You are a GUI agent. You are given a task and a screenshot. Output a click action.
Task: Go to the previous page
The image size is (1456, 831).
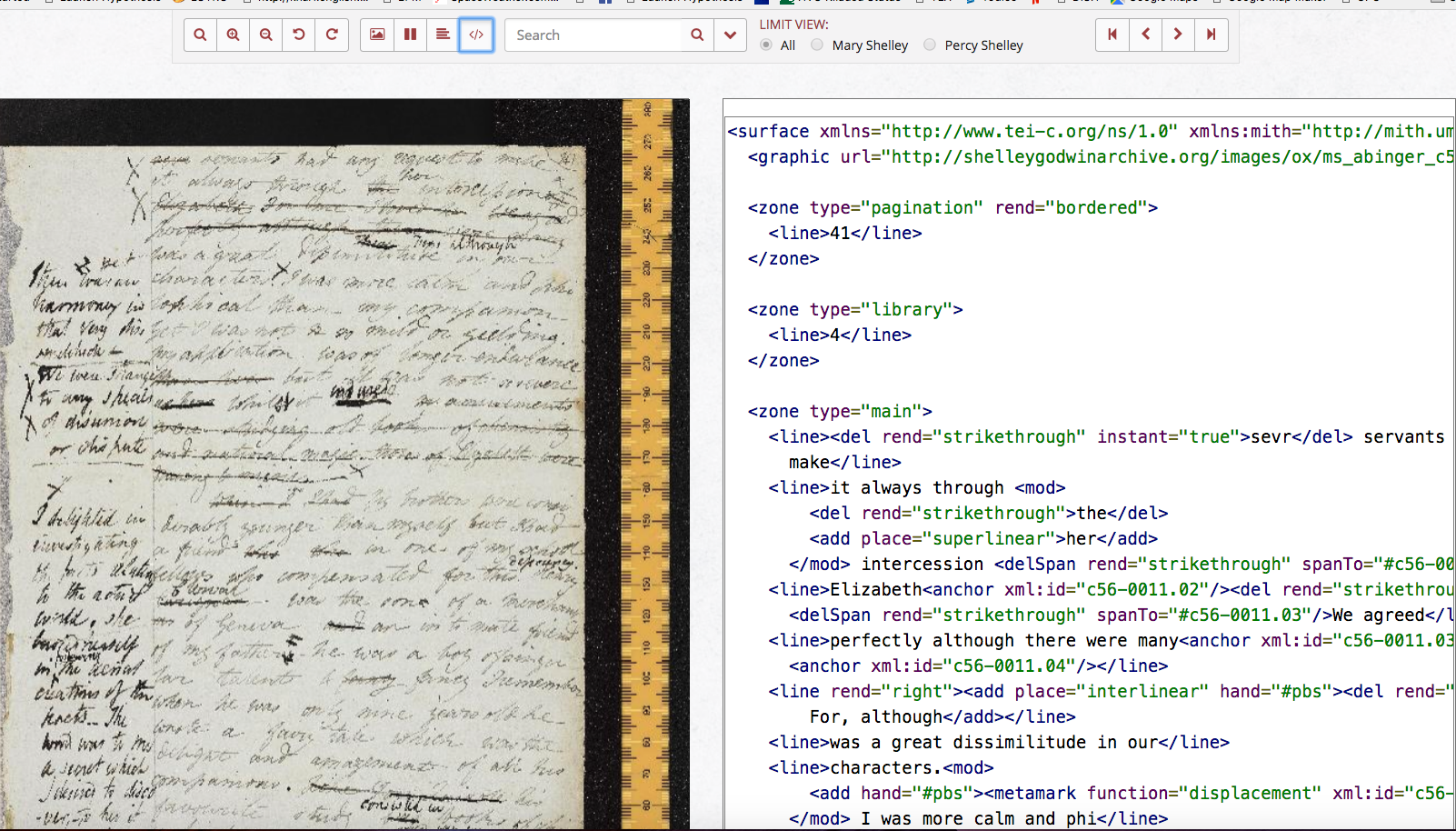pos(1145,35)
